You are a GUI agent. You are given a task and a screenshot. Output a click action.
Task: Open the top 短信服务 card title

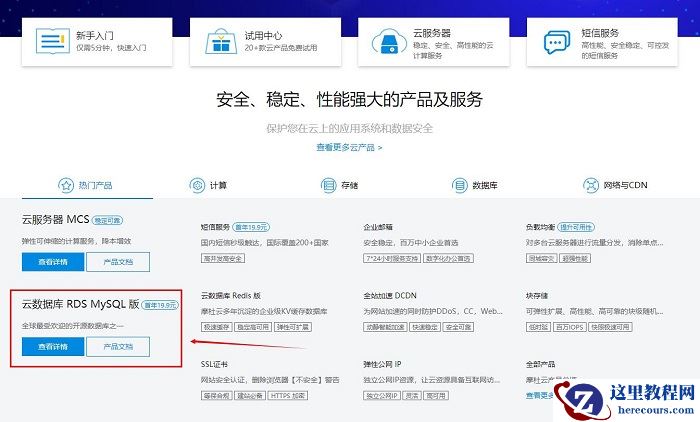pos(600,33)
